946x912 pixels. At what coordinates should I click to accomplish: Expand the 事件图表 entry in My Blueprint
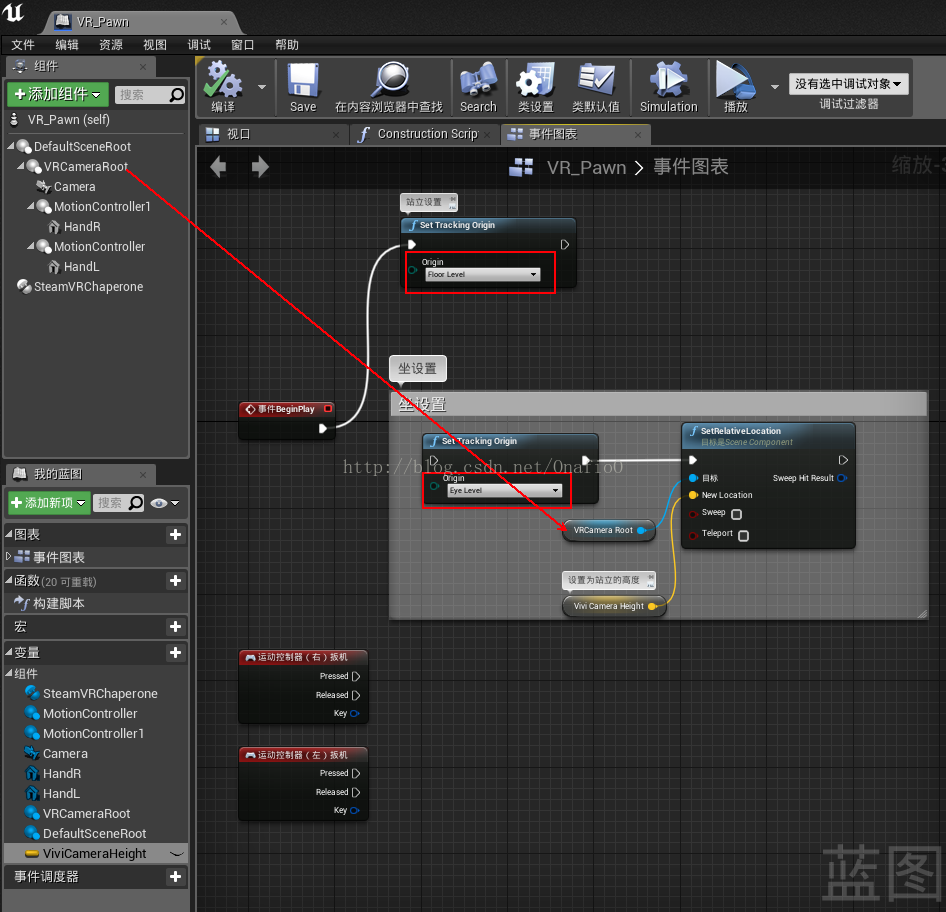pos(8,556)
